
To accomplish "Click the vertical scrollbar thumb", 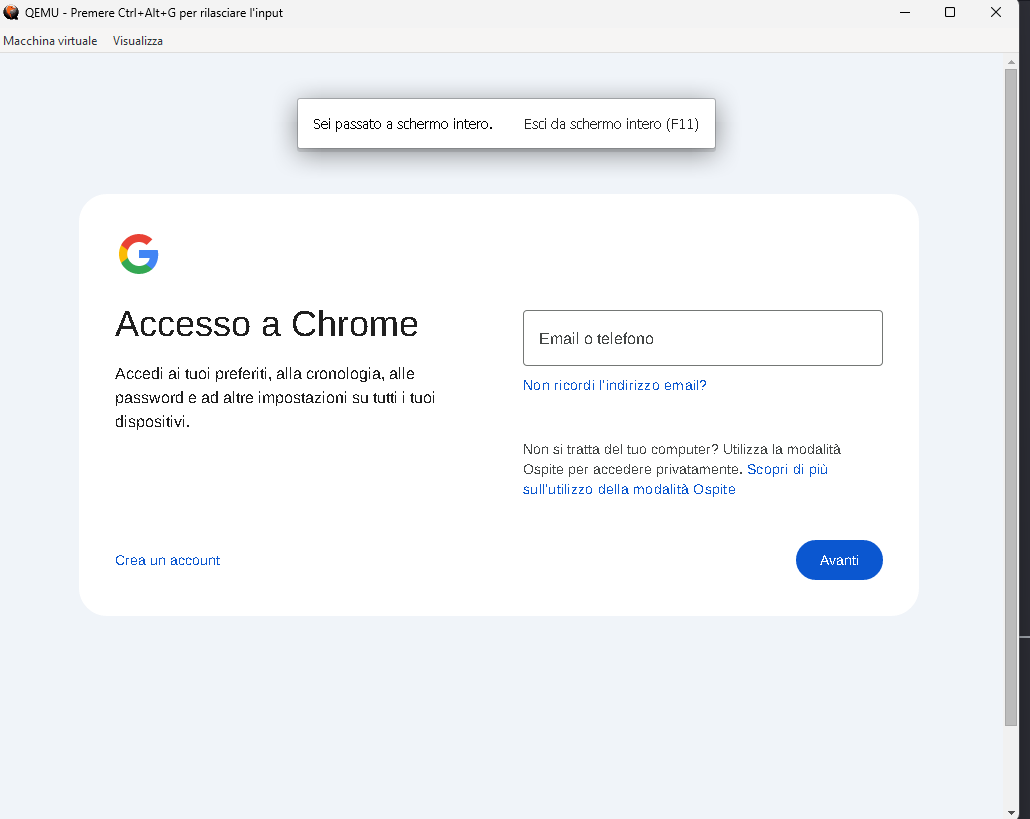I will click(x=1011, y=397).
